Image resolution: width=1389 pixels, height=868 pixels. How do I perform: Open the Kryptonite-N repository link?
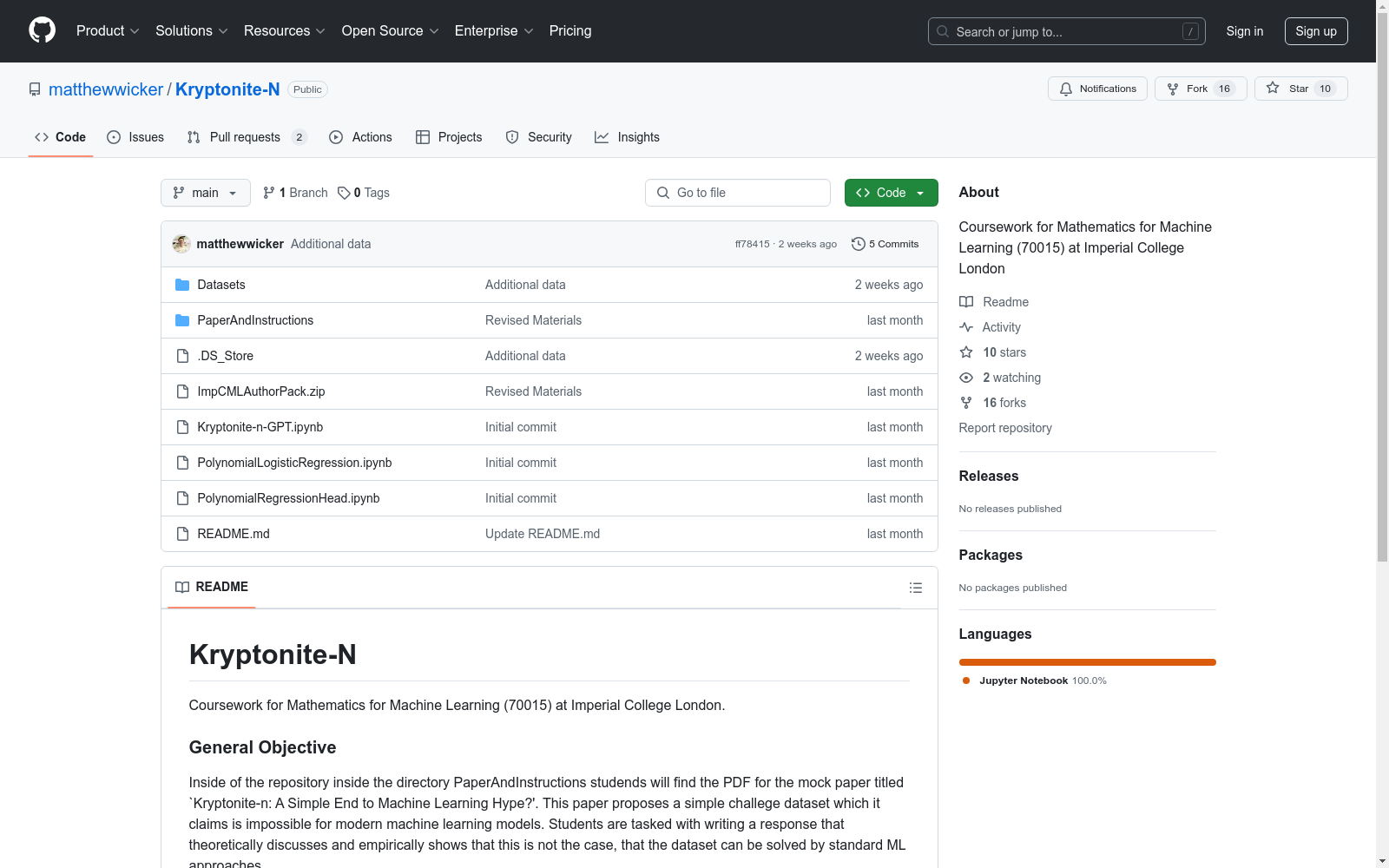[227, 89]
